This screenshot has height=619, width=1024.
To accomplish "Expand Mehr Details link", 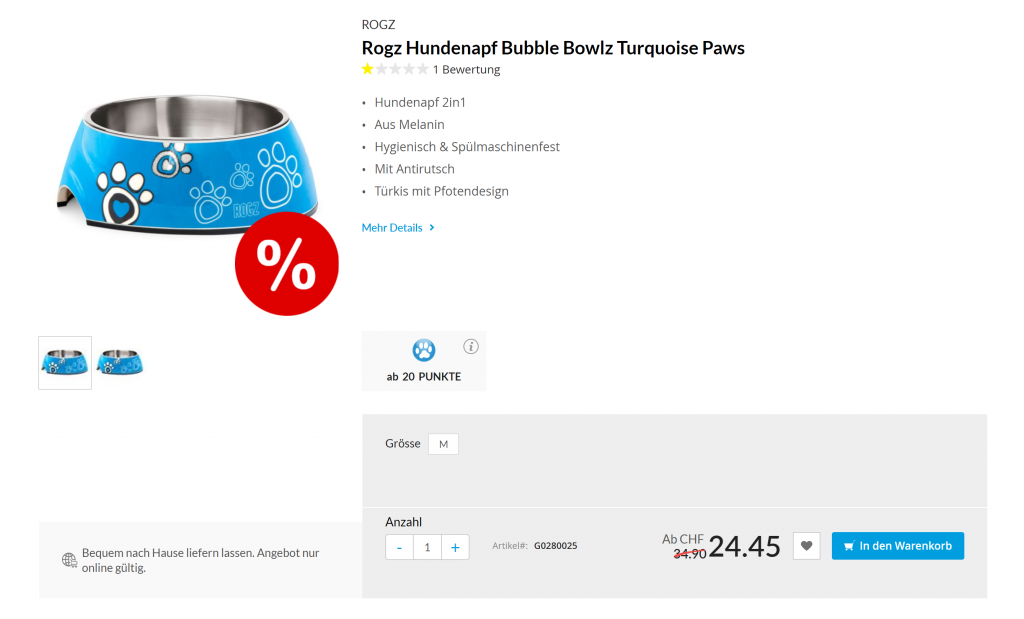I will coord(392,228).
